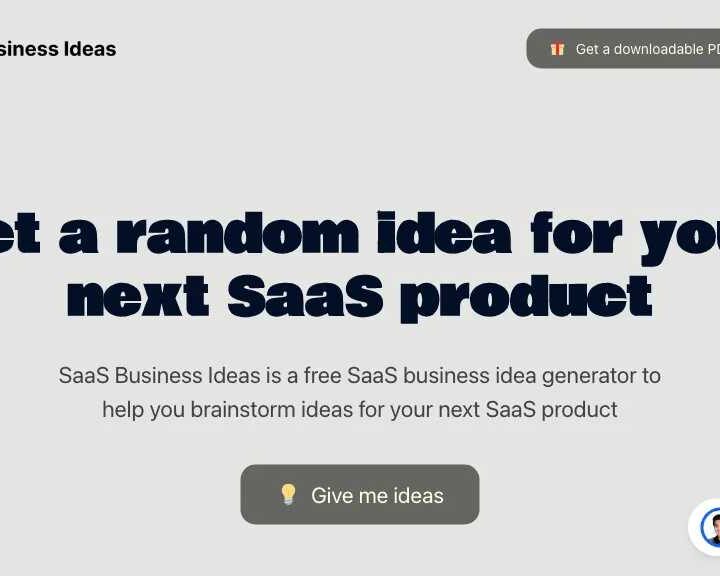720x576 pixels.
Task: Click the light bulb emoji icon
Action: (288, 495)
